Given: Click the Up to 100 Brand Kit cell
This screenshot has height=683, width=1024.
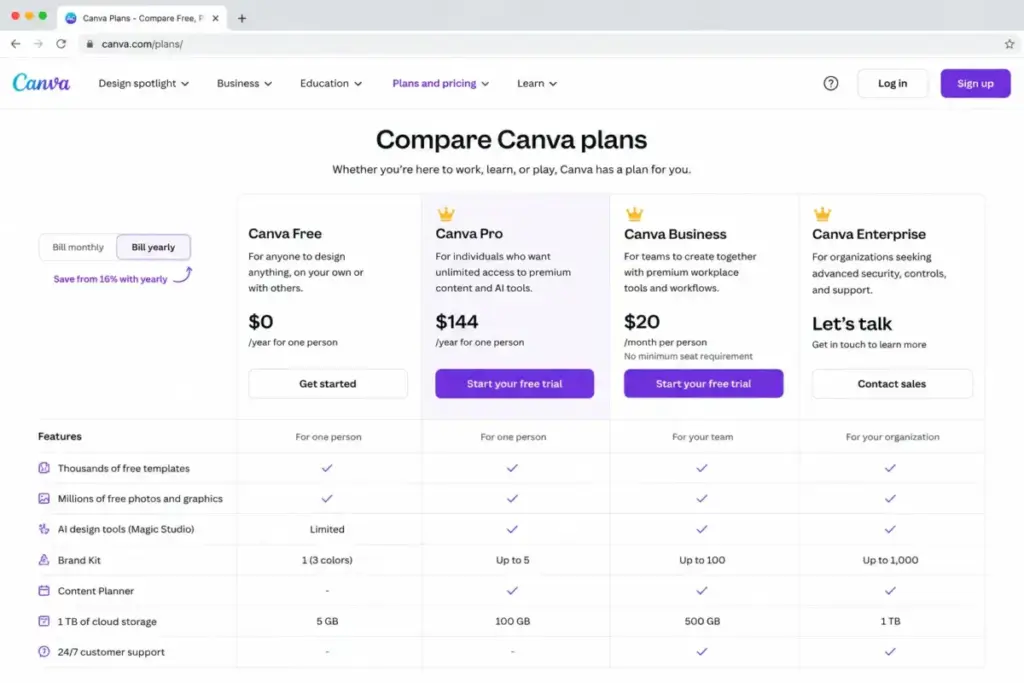Looking at the screenshot, I should tap(702, 560).
